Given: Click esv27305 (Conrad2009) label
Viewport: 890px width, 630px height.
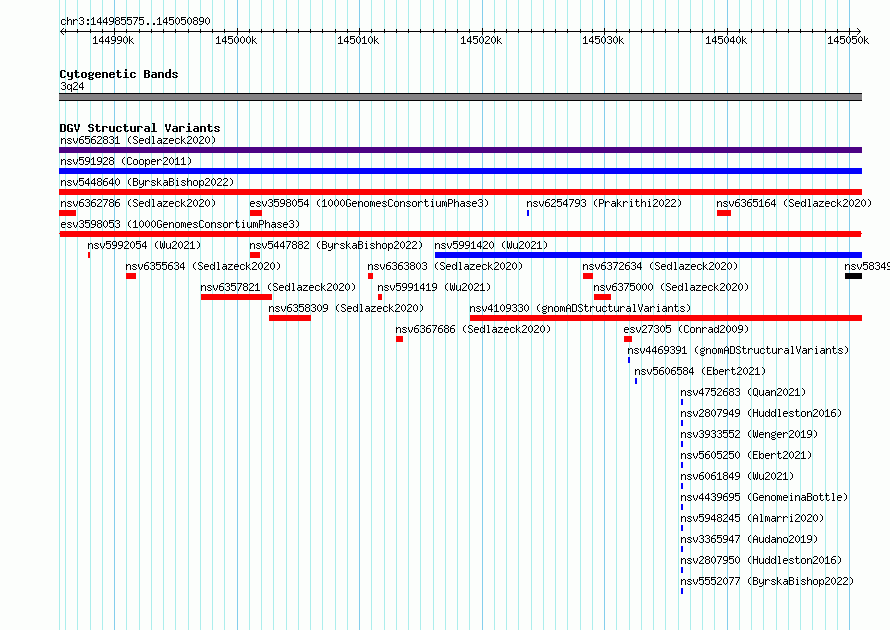Looking at the screenshot, I should (686, 329).
